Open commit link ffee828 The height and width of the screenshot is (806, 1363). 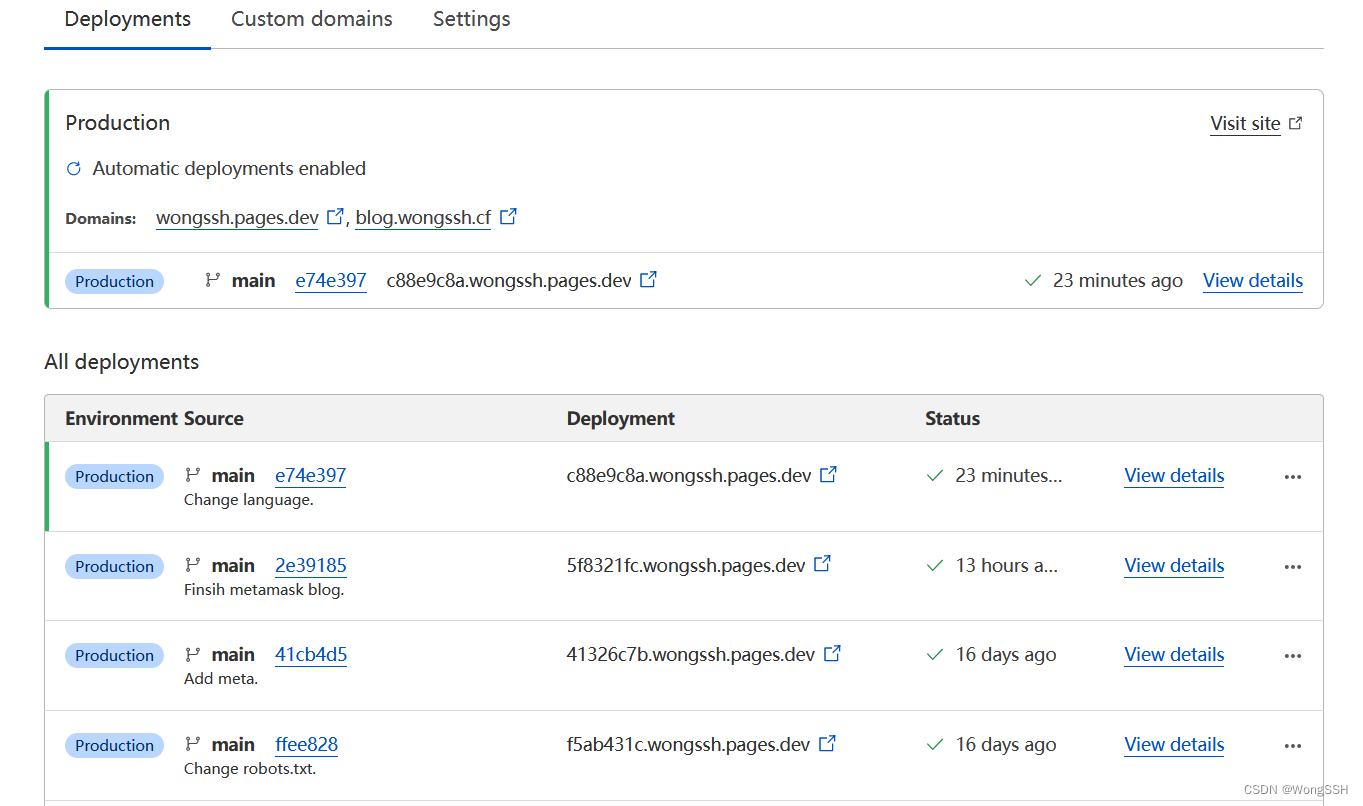click(306, 745)
